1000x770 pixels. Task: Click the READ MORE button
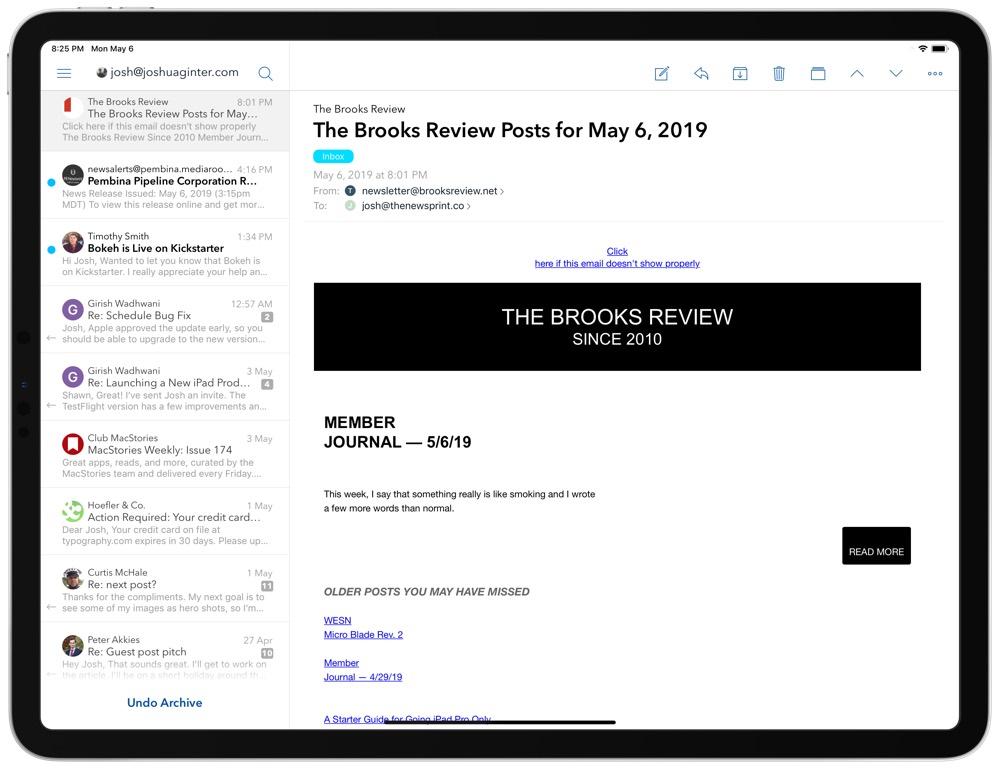tap(876, 545)
